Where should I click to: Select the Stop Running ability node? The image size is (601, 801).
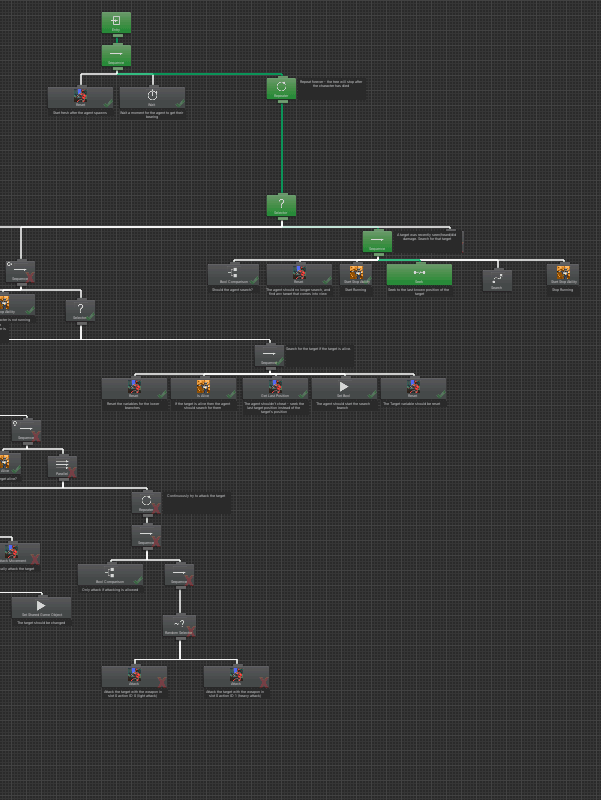click(562, 274)
